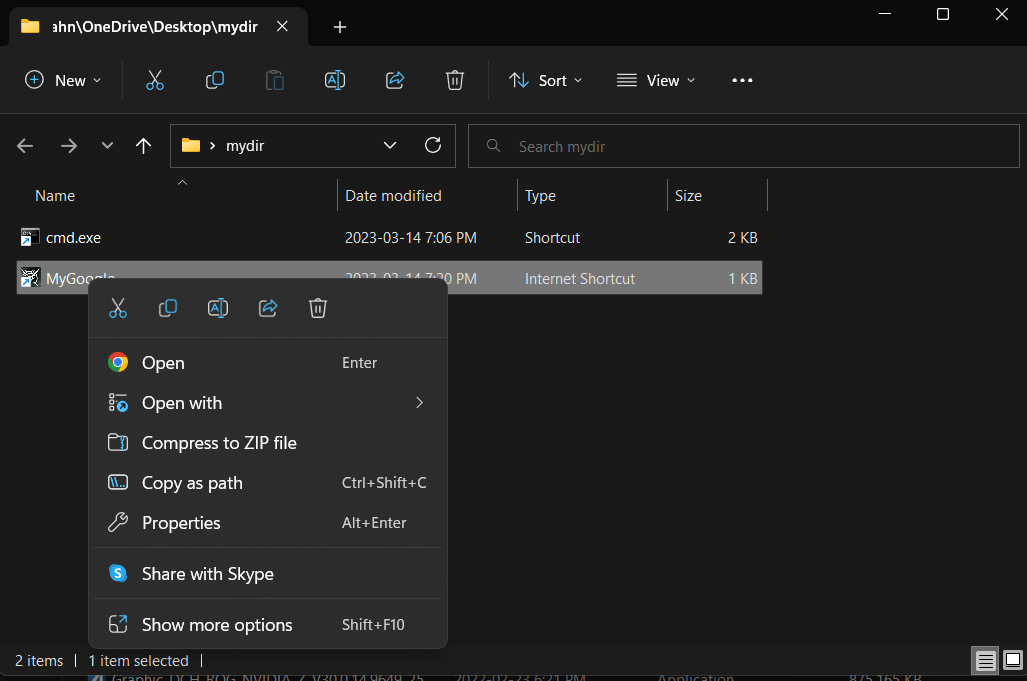Delete the selection with the toolbar trash icon
This screenshot has height=681, width=1027.
click(x=455, y=80)
